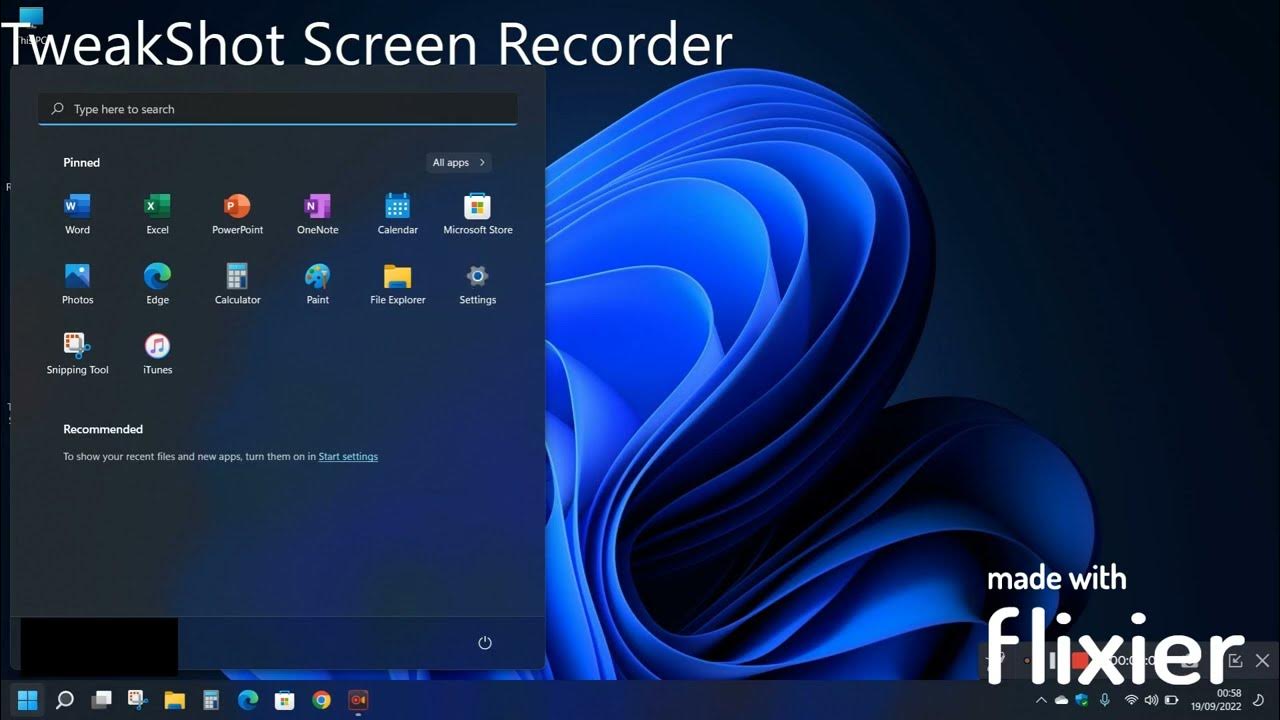
Task: Click the battery status tray icon
Action: tap(1172, 700)
